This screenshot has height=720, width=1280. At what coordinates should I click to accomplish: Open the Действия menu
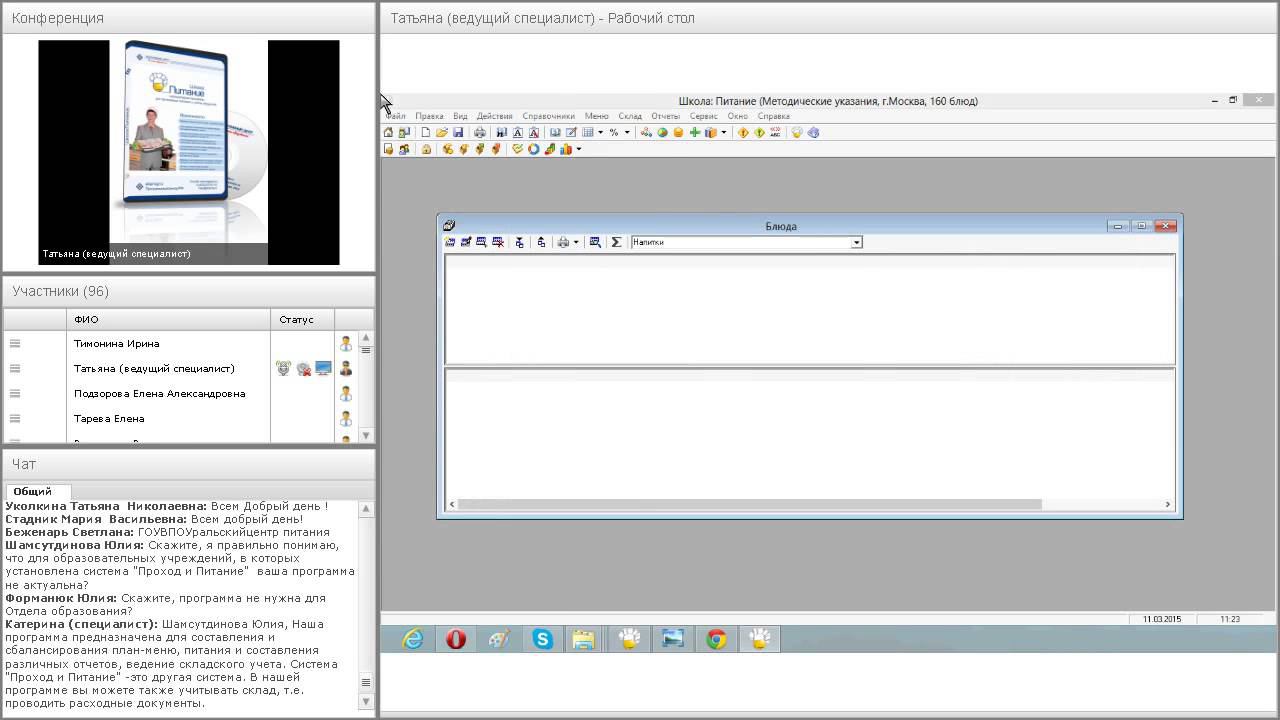point(495,116)
